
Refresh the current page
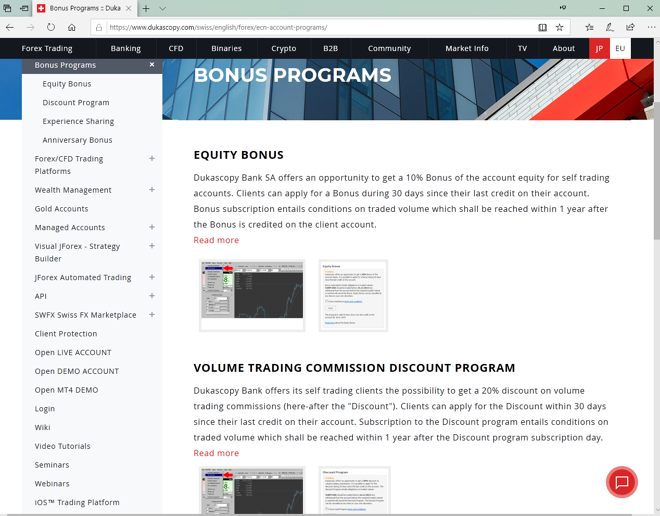click(x=51, y=27)
